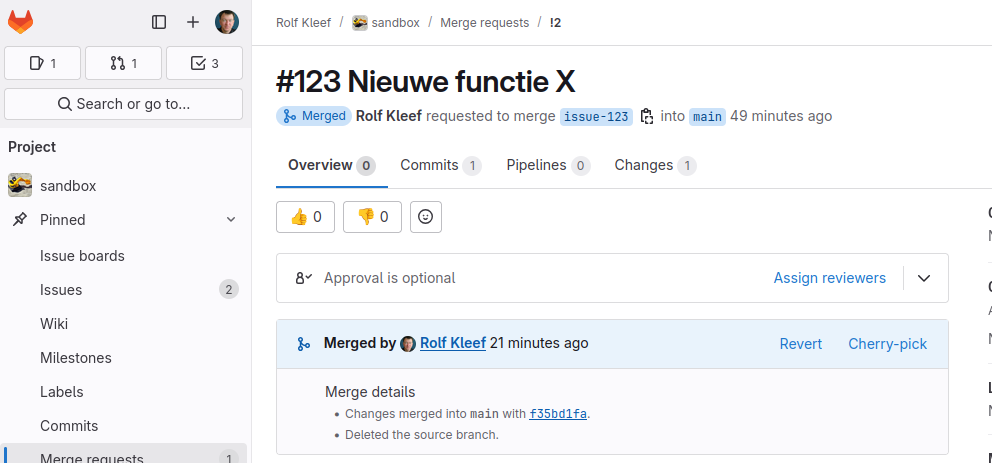Collapse the Pinned sidebar section
This screenshot has width=992, height=463.
231,219
